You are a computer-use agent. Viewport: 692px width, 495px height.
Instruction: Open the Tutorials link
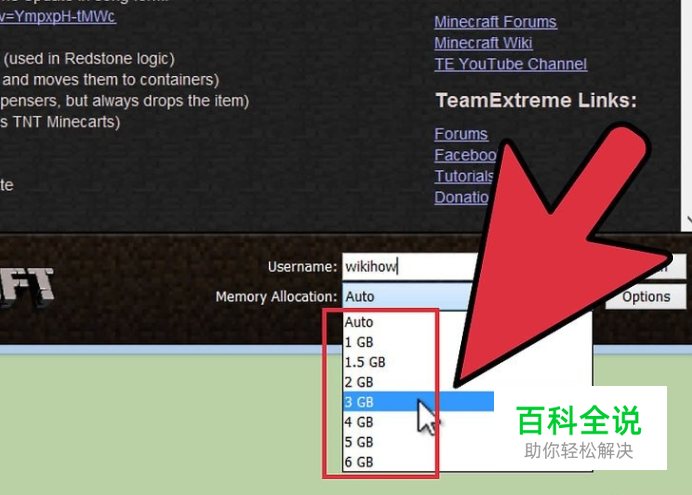click(x=464, y=176)
